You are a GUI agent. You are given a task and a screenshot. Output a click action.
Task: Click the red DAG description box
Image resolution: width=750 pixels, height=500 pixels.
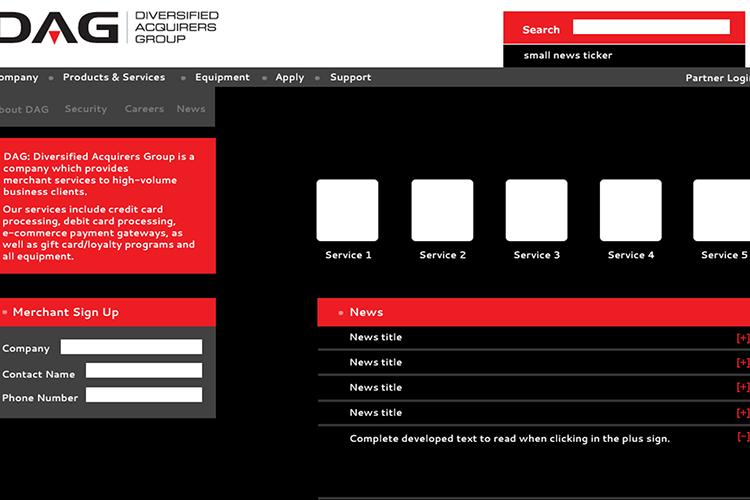(x=108, y=206)
